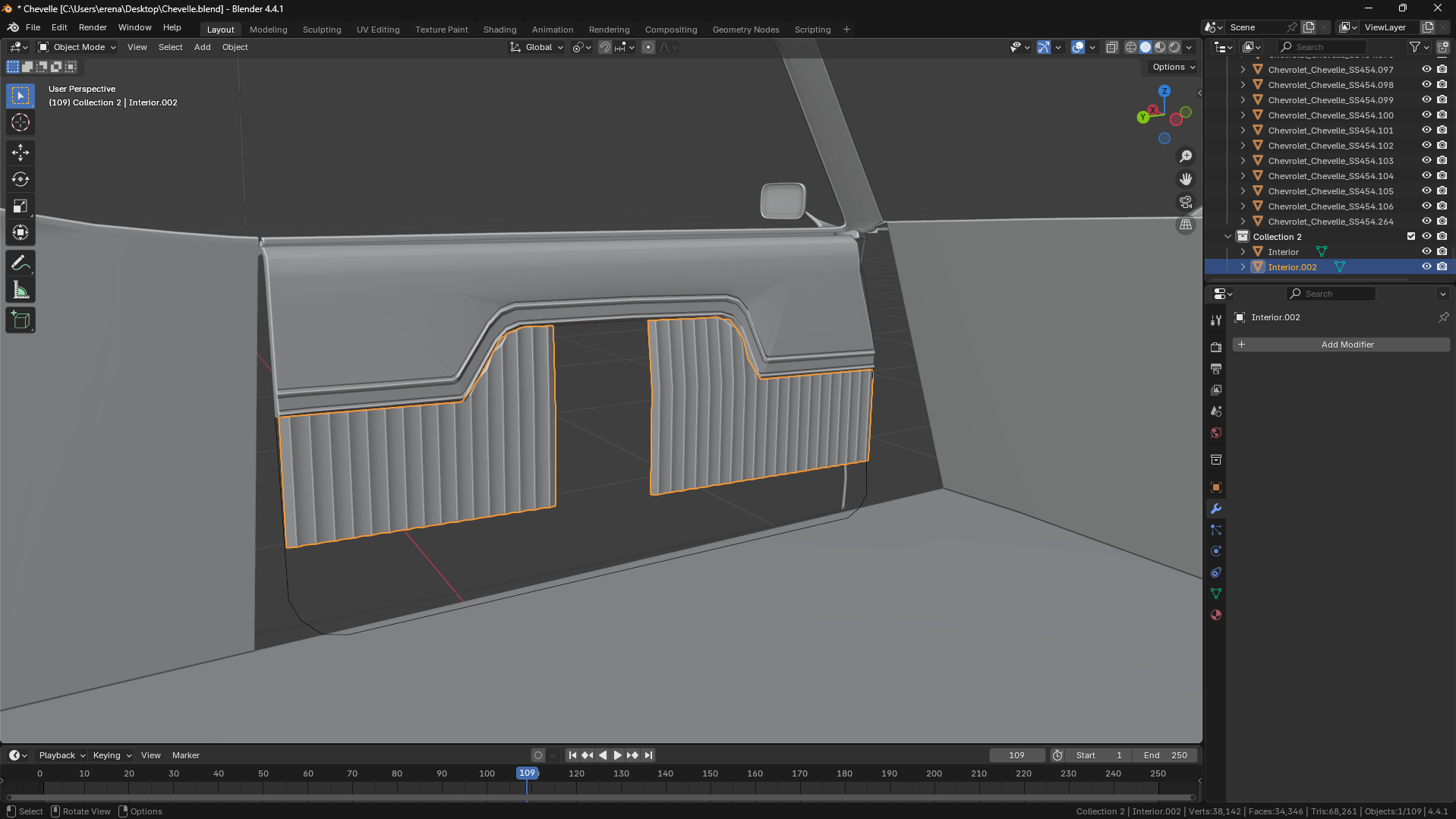
Task: Open the Scene properties tab
Action: [x=1216, y=411]
